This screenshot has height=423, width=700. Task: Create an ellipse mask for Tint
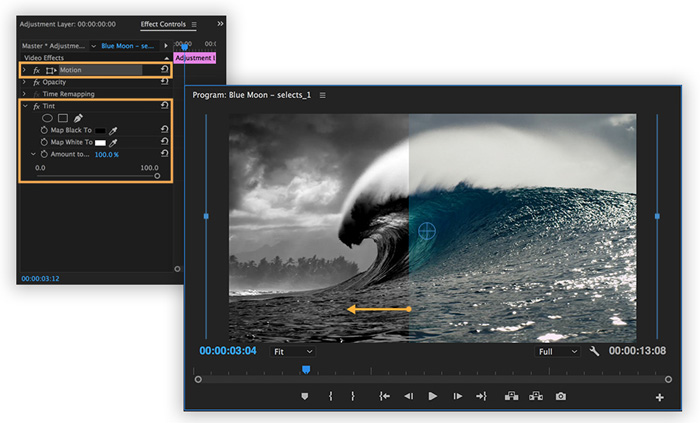click(x=47, y=118)
